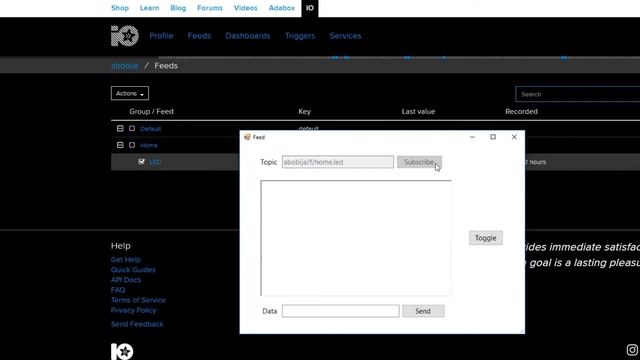640x360 pixels.
Task: Go to the Profile page
Action: [161, 36]
